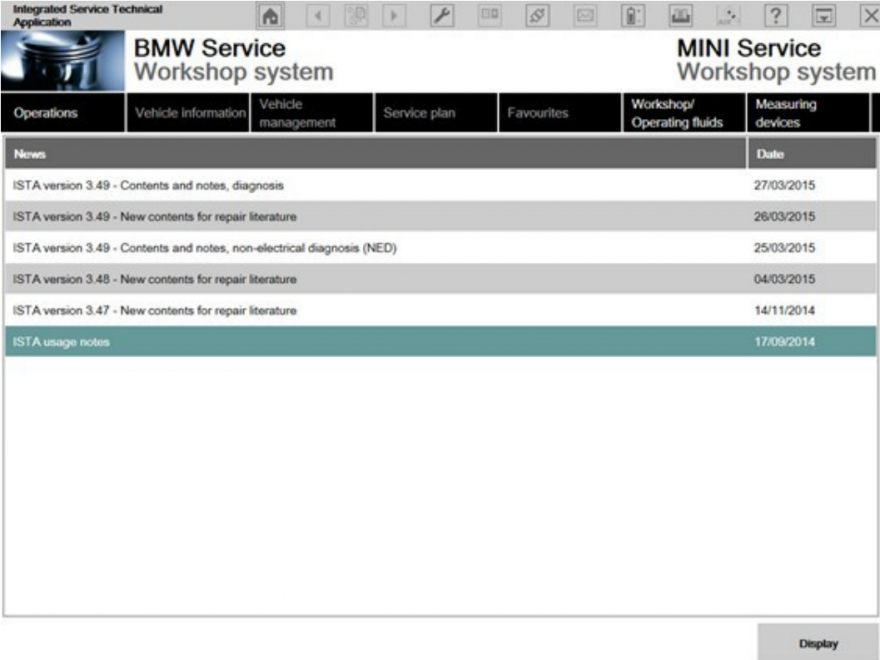Open the envelope message icon
880x660 pixels.
pyautogui.click(x=585, y=16)
